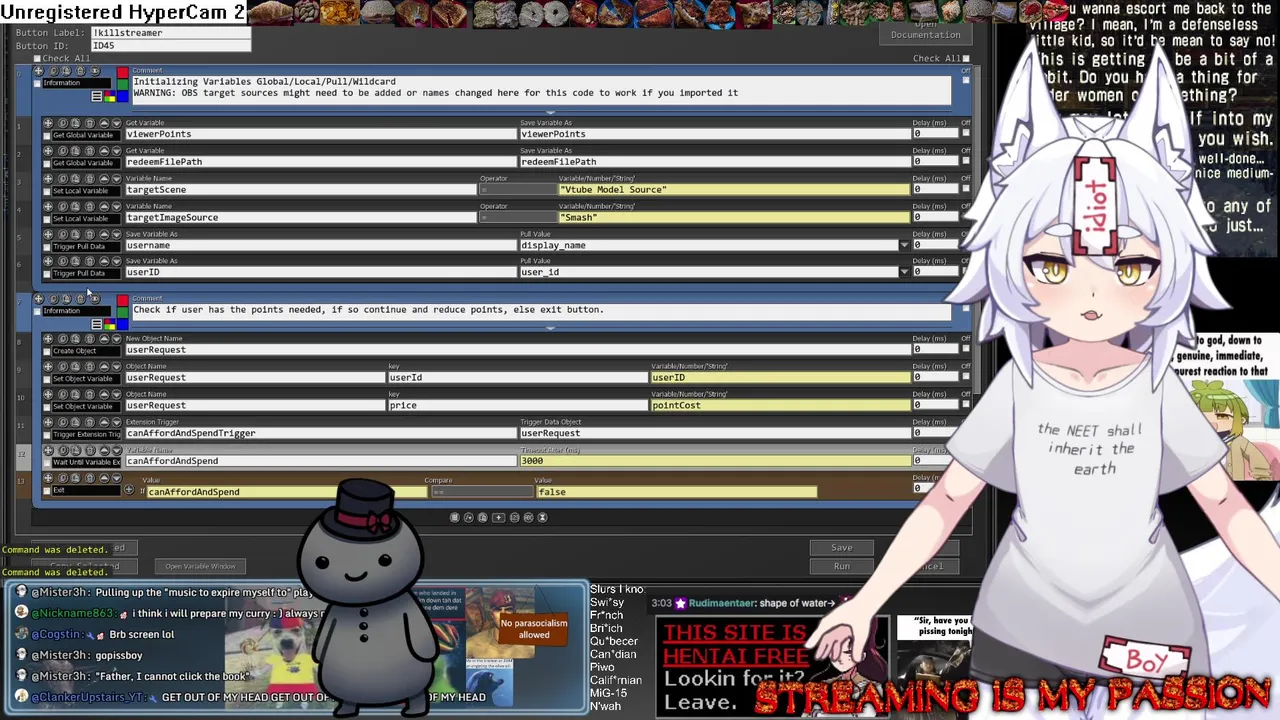Copy the username Trigger Pull Data command
Viewport: 1280px width, 720px height.
pyautogui.click(x=62, y=234)
